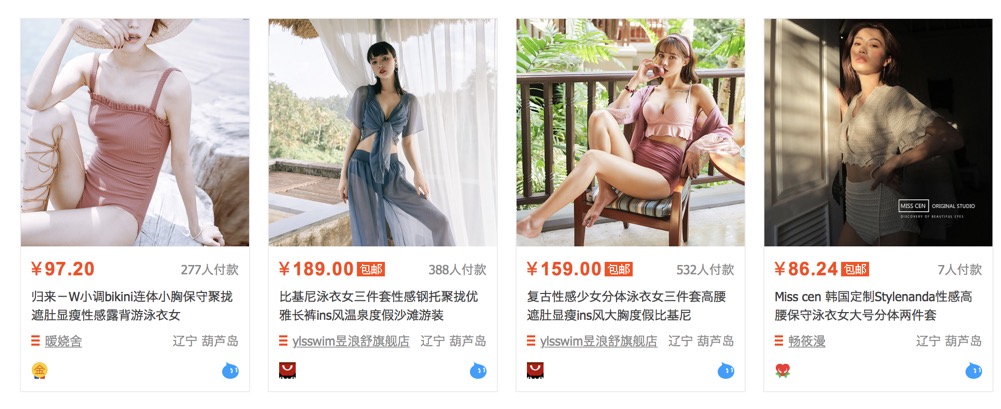Click blue chat icon on ¥189.00 listing
The height and width of the screenshot is (409, 1001).
[x=478, y=370]
